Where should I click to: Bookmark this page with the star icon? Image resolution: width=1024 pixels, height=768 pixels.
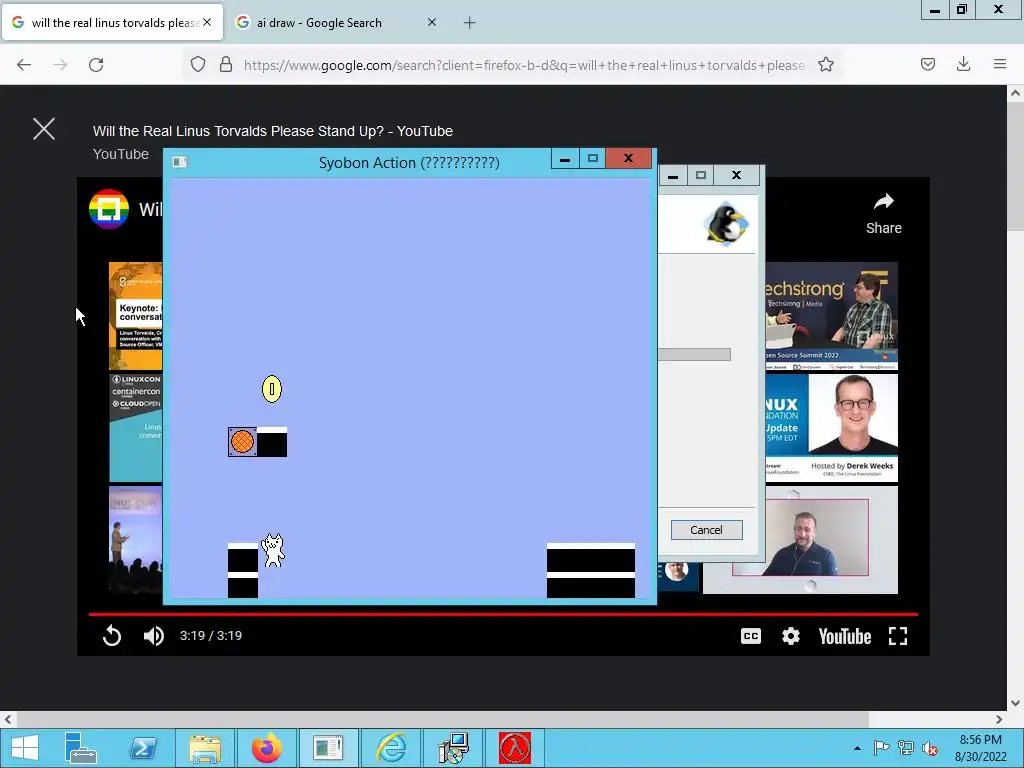(x=825, y=65)
